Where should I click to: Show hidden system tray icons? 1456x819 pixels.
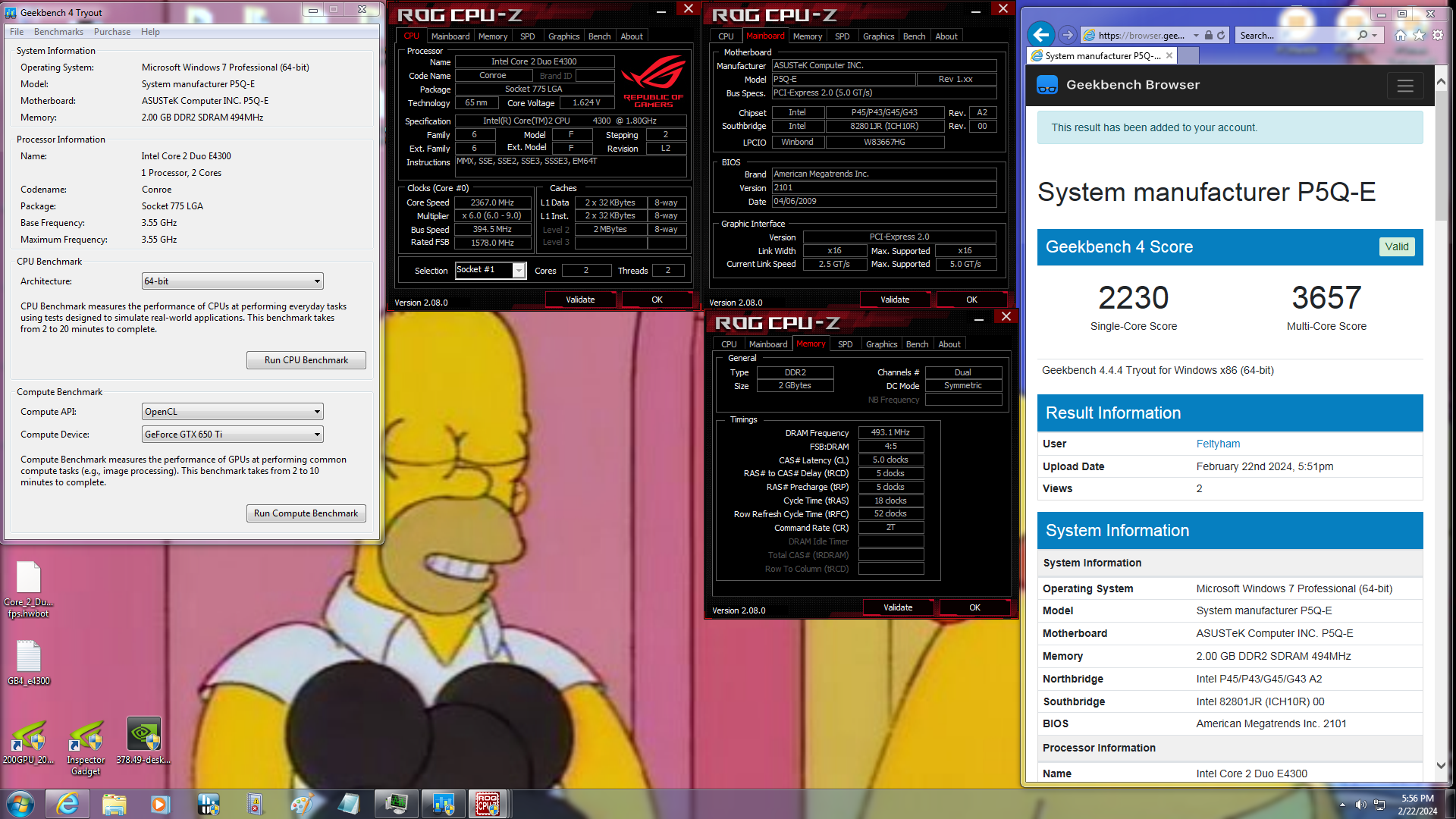point(1342,805)
